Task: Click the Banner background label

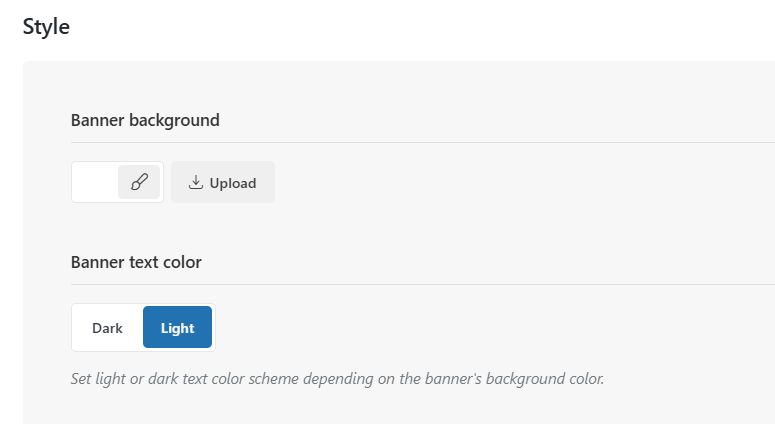Action: coord(145,120)
